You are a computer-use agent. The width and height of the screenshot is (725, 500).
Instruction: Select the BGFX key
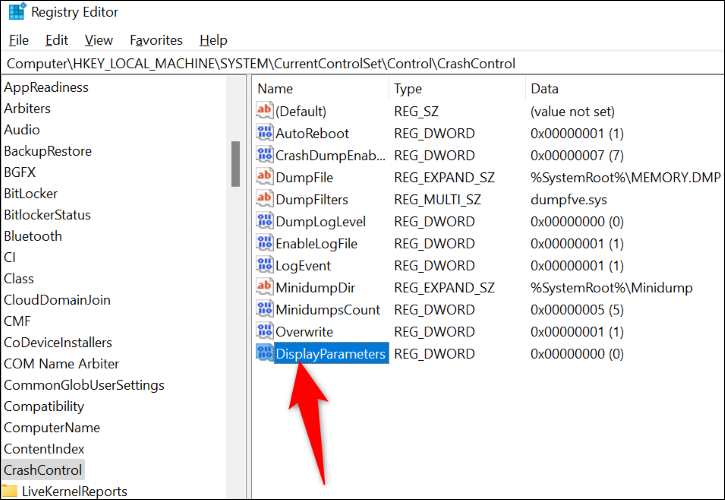[19, 172]
